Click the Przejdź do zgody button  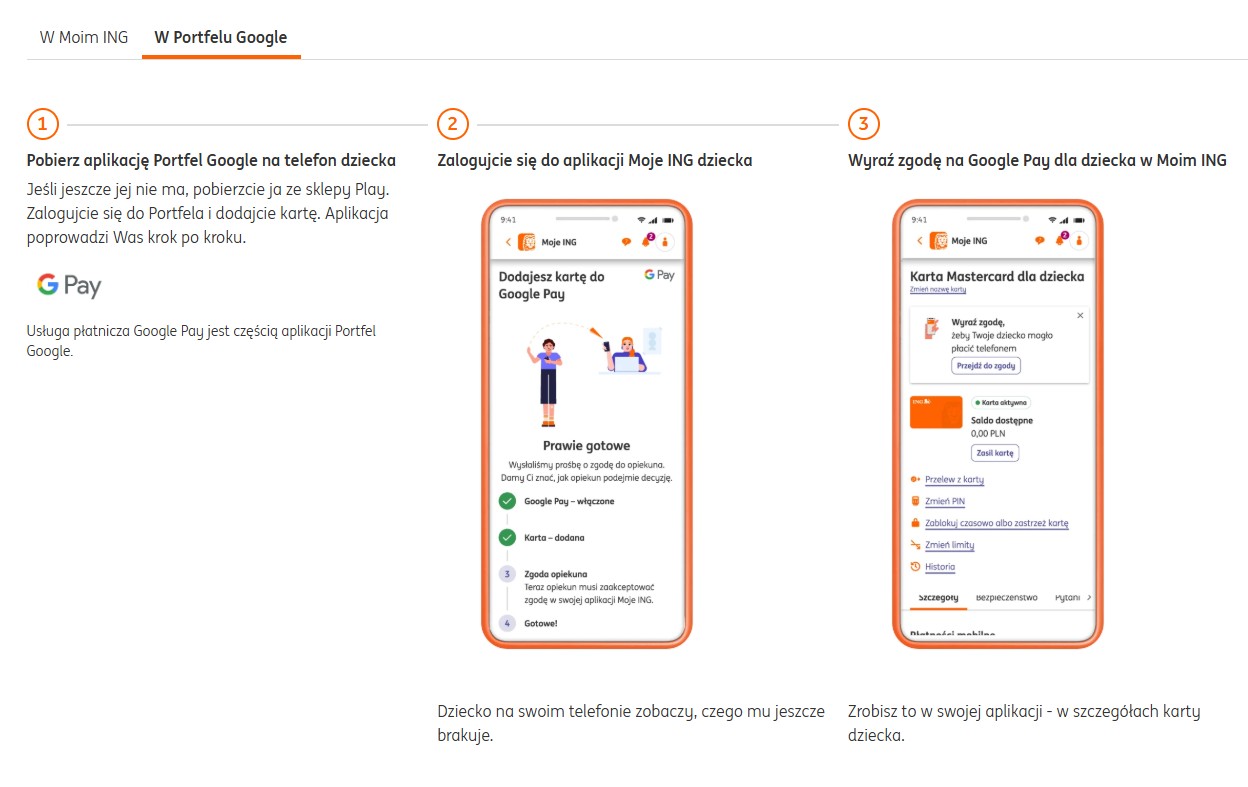985,365
